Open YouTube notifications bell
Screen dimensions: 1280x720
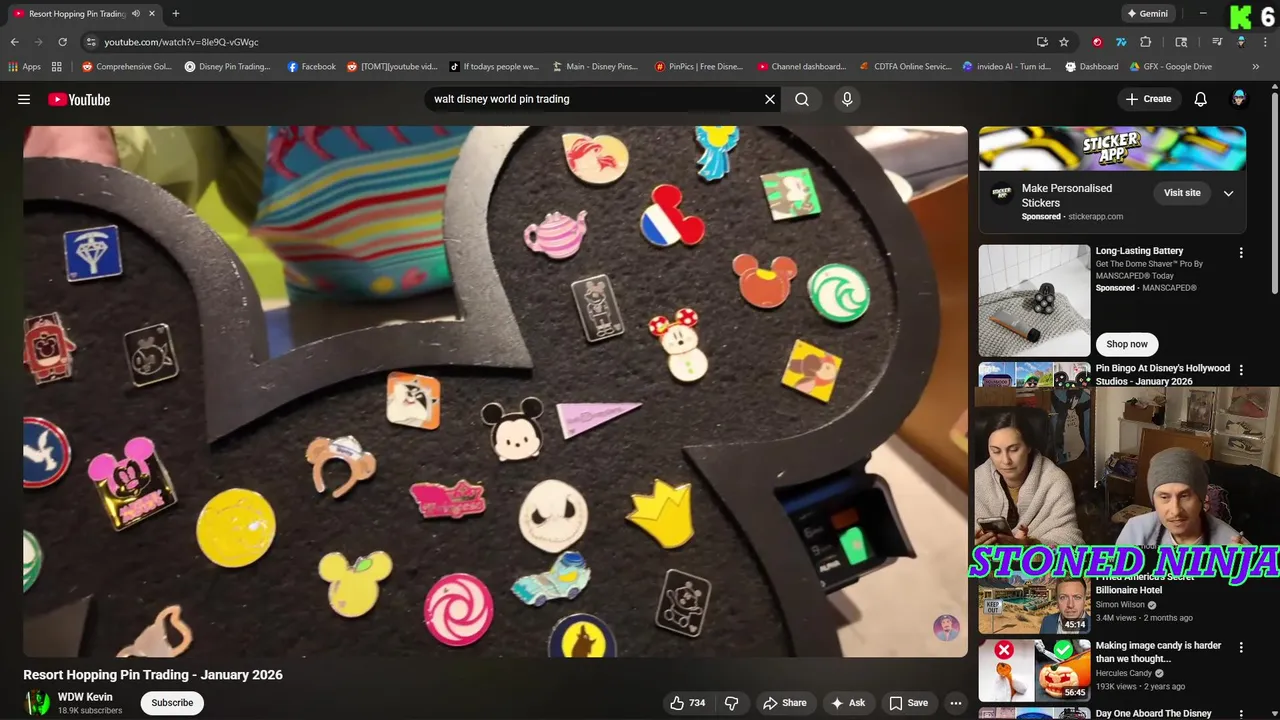pyautogui.click(x=1201, y=99)
